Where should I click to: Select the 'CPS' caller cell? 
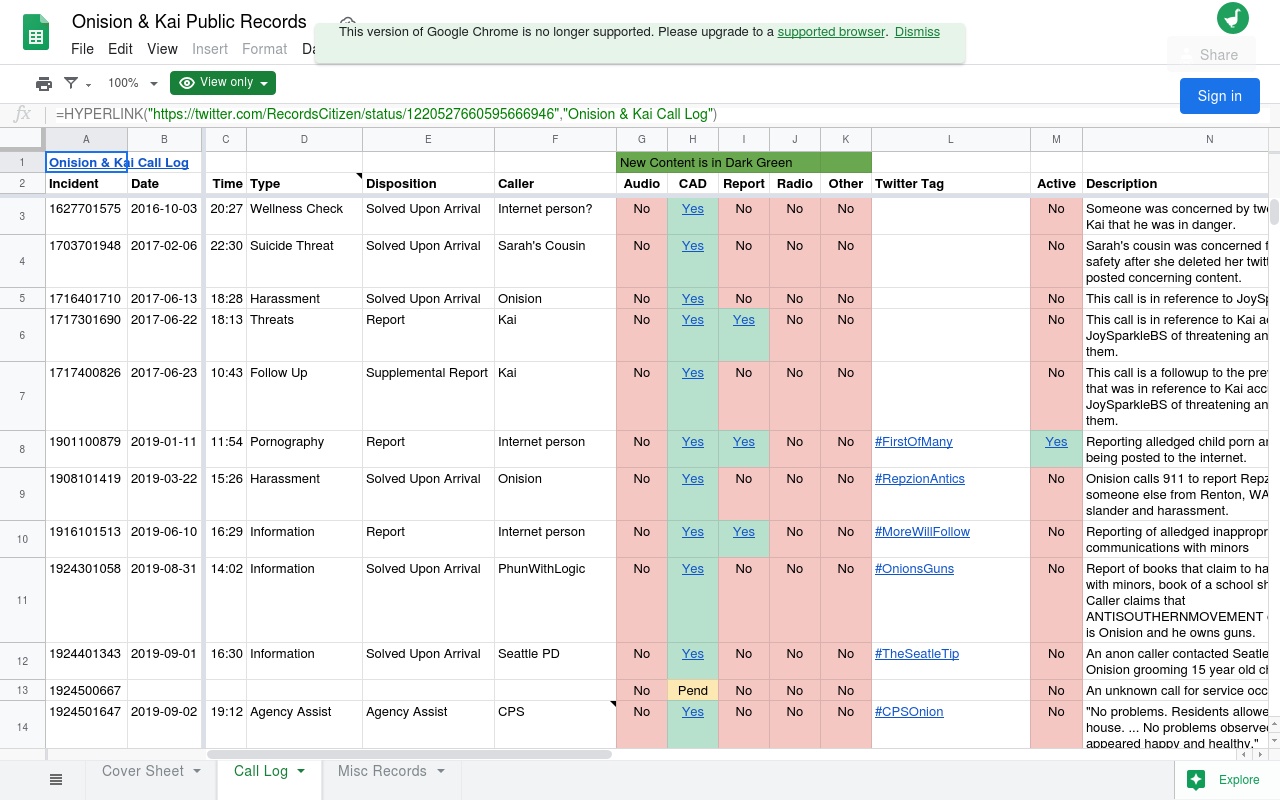tap(555, 724)
